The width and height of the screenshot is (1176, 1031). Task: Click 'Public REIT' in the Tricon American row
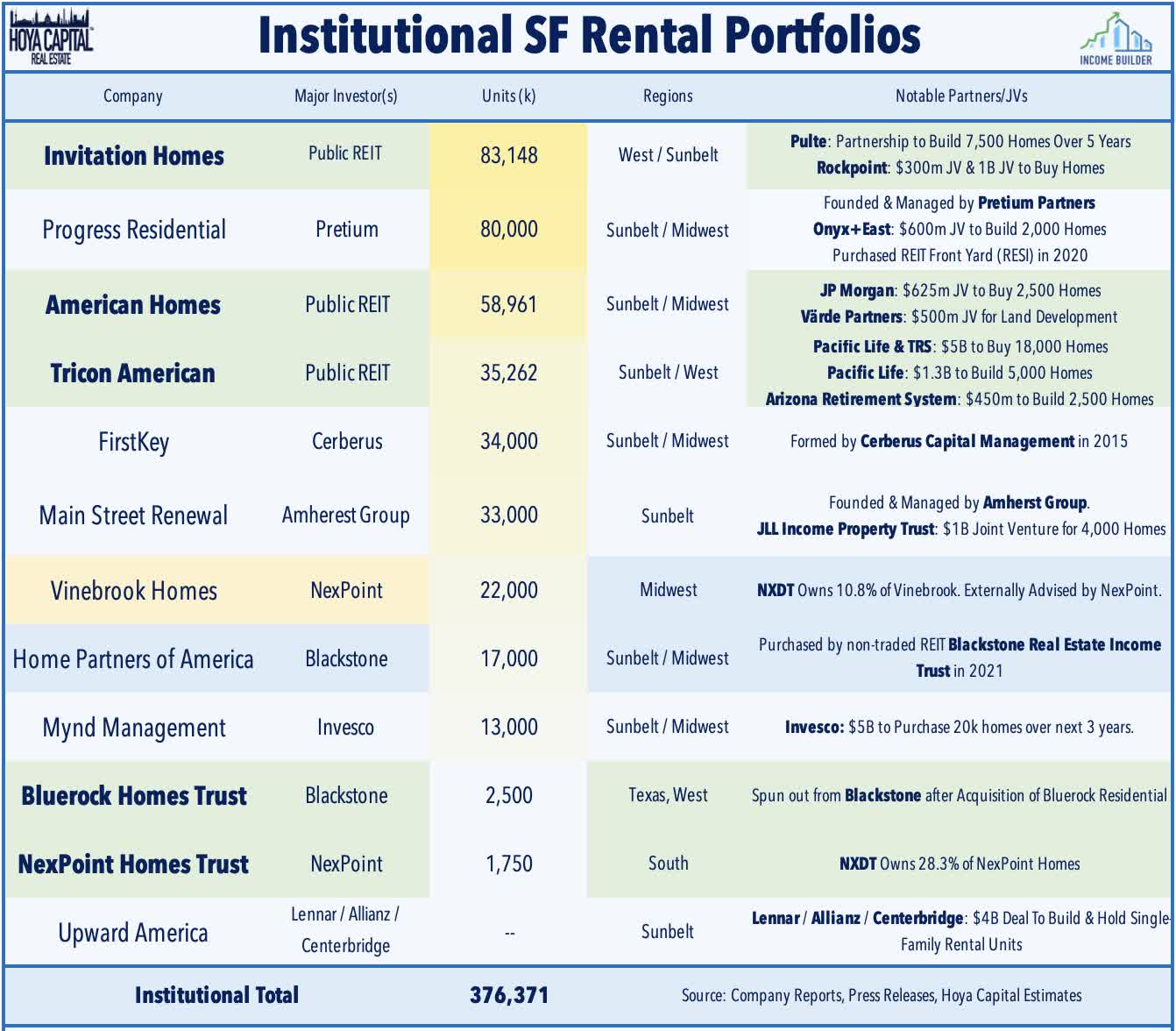pyautogui.click(x=347, y=373)
